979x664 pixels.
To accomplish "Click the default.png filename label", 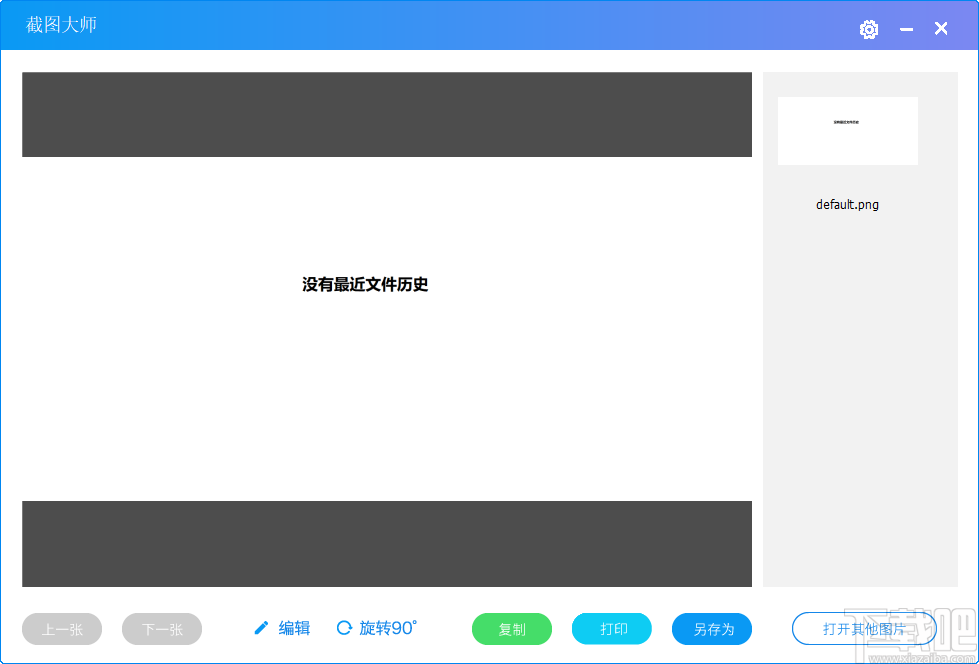I will [847, 204].
